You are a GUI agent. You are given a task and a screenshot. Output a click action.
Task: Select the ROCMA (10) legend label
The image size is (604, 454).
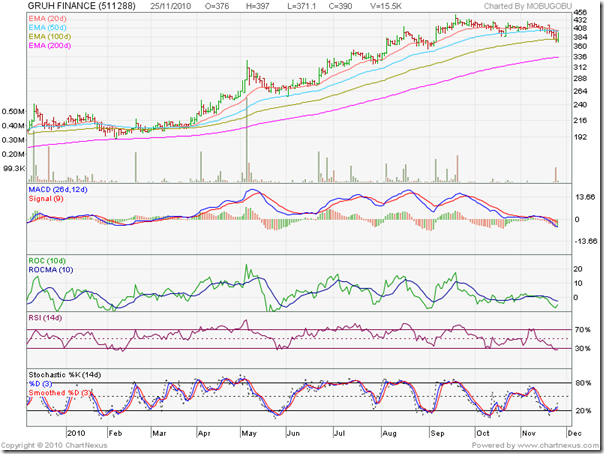pyautogui.click(x=51, y=271)
